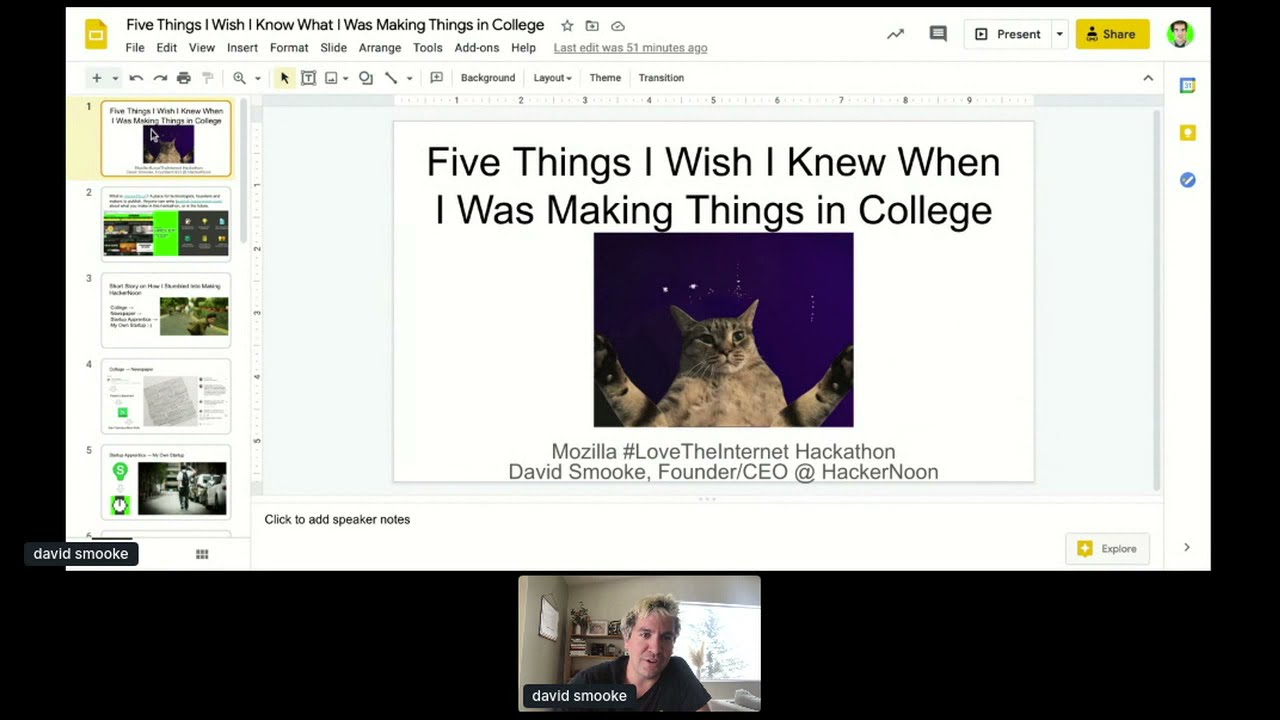1280x720 pixels.
Task: Insert a text box
Action: point(308,78)
